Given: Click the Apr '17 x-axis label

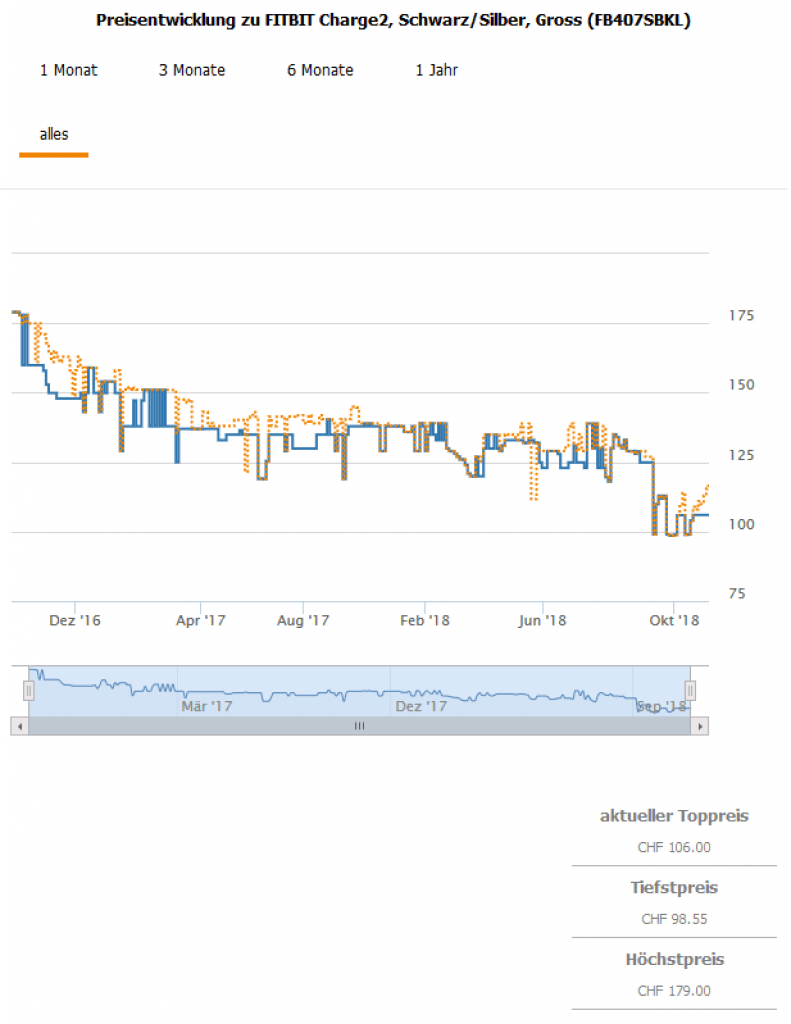Looking at the screenshot, I should pyautogui.click(x=202, y=621).
